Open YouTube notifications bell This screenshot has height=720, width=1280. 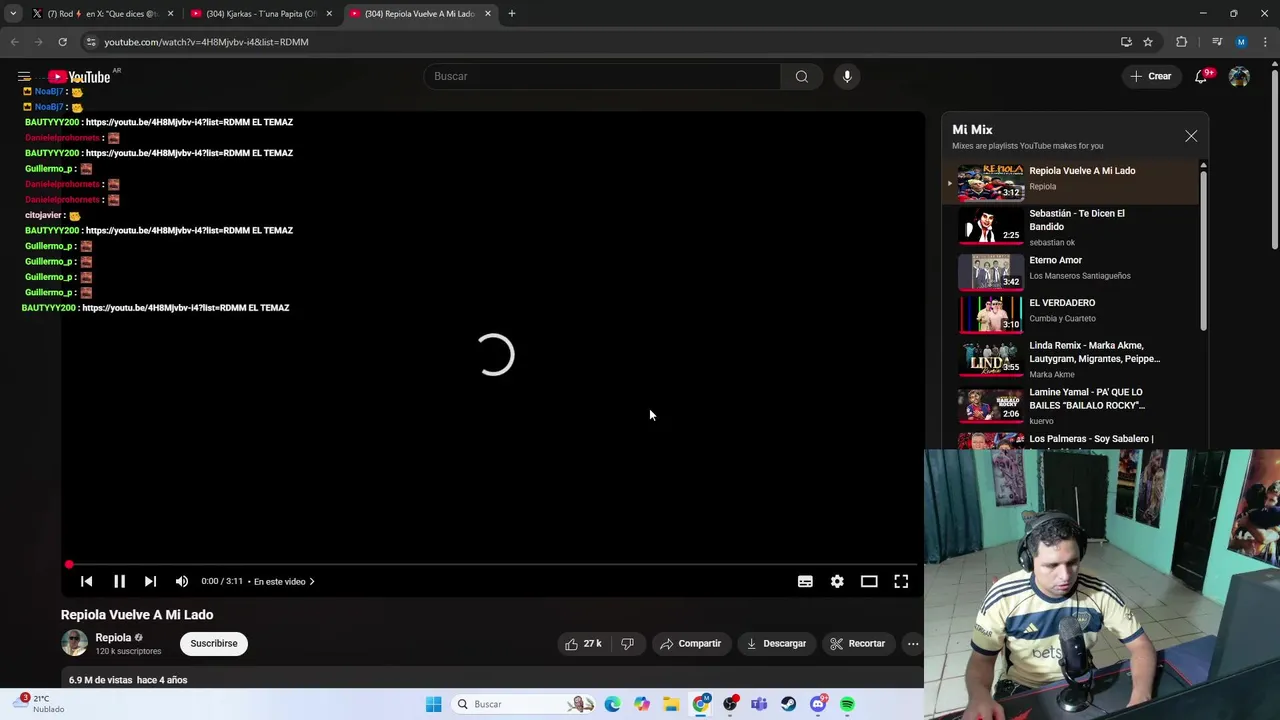click(x=1201, y=76)
